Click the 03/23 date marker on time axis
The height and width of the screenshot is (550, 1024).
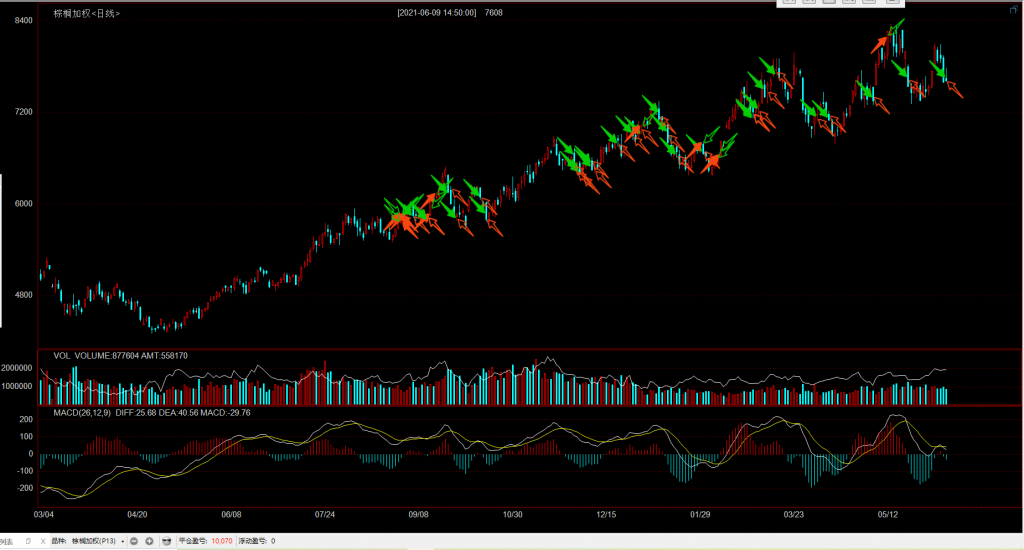pyautogui.click(x=793, y=515)
